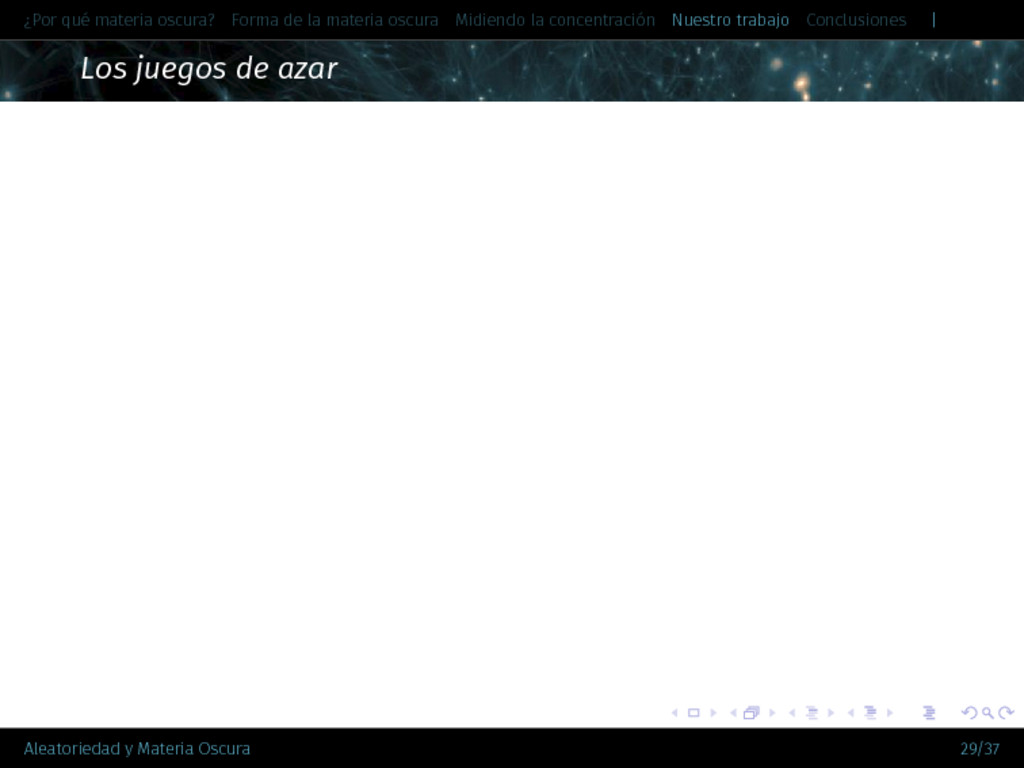Click the subsection navigation icon
The width and height of the screenshot is (1024, 768).
(812, 713)
